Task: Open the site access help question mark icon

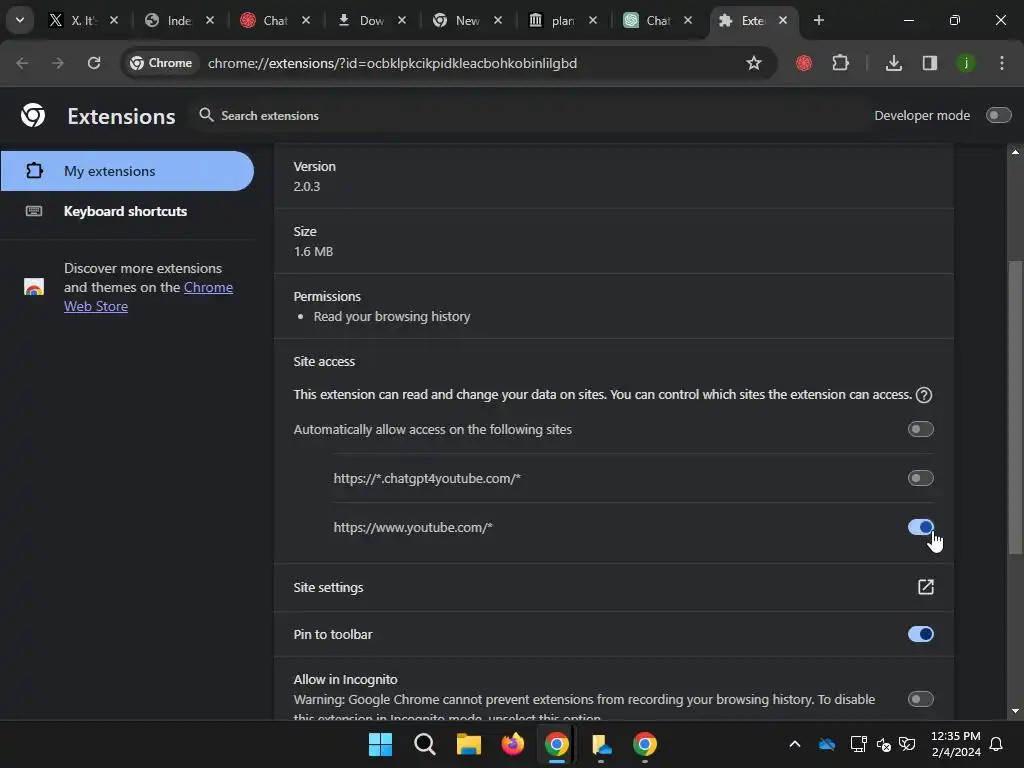Action: pyautogui.click(x=923, y=394)
